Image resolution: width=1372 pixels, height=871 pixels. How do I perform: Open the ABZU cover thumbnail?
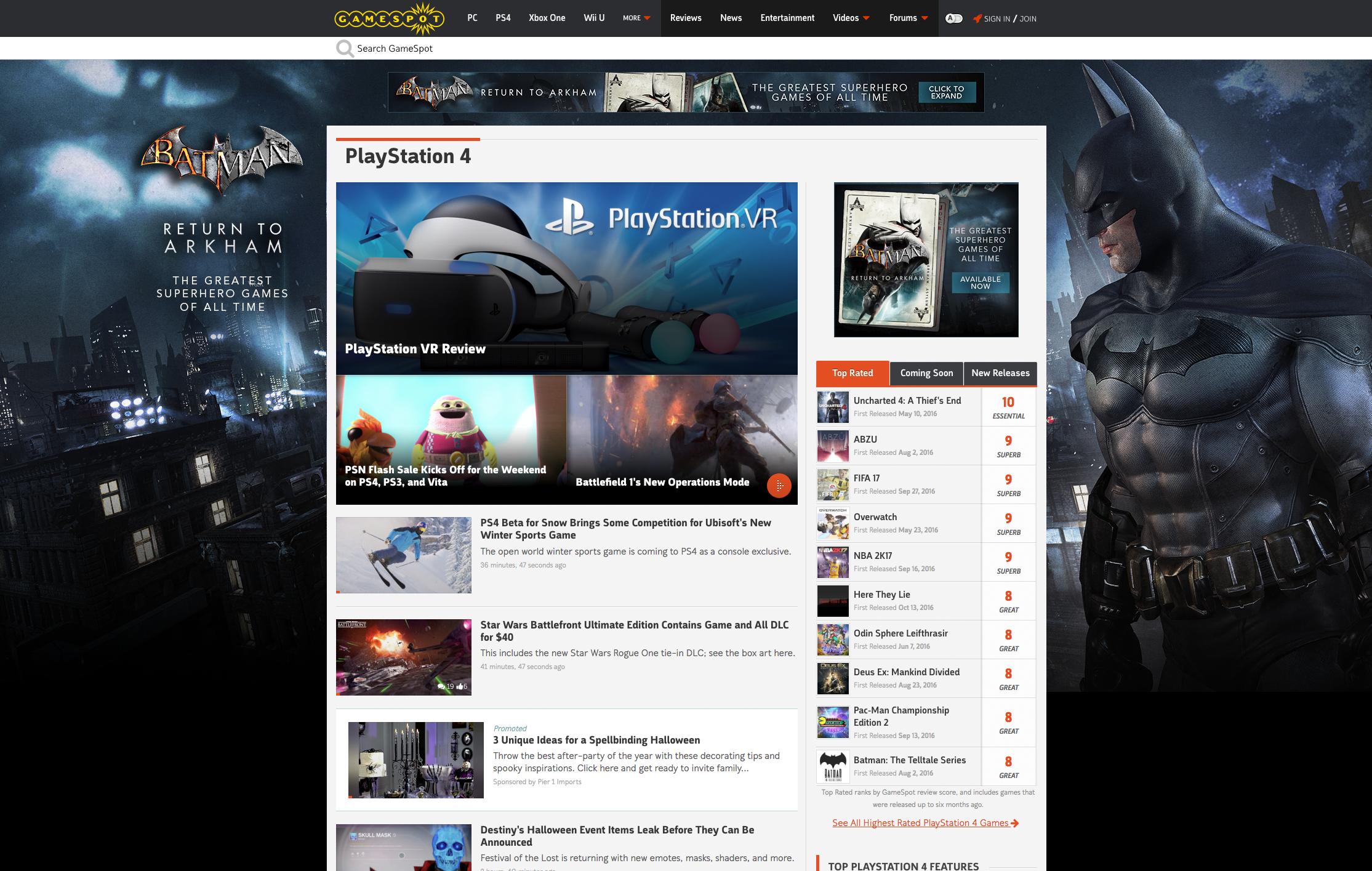point(833,446)
